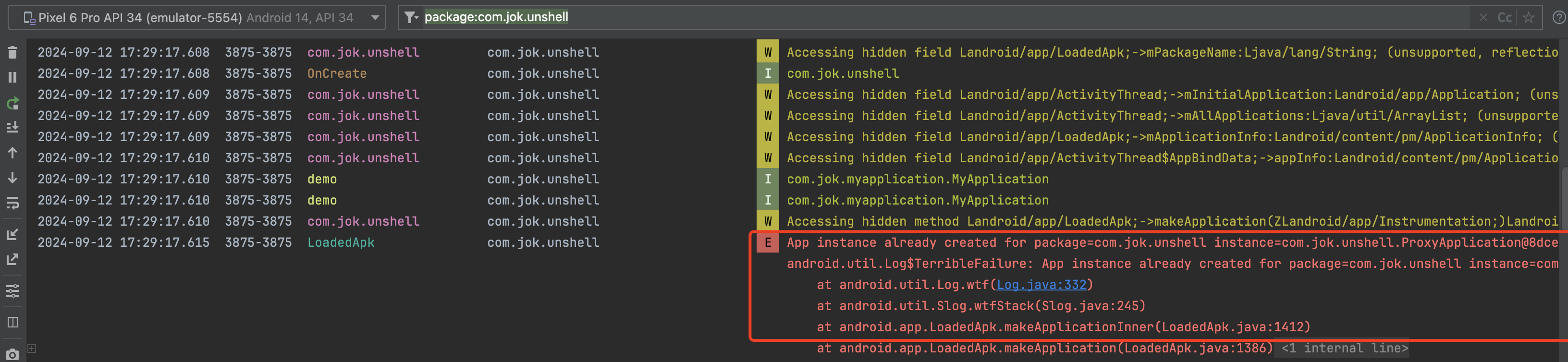Image resolution: width=1568 pixels, height=362 pixels.
Task: Export logs to a file
Action: tap(12, 260)
